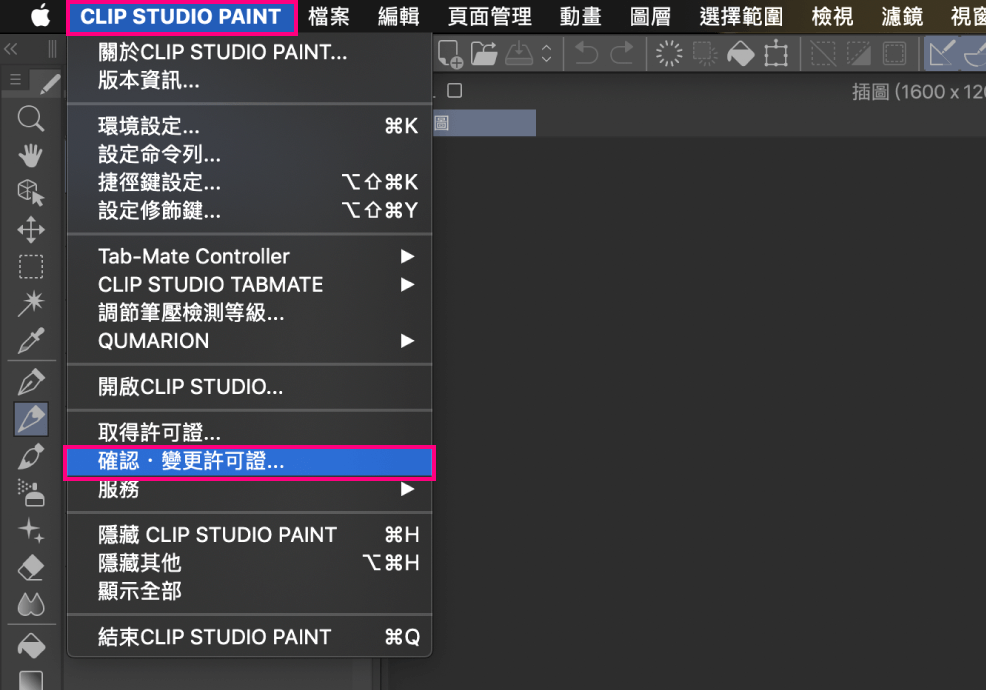The height and width of the screenshot is (690, 986).
Task: Select the Eyedropper tool
Action: click(31, 342)
